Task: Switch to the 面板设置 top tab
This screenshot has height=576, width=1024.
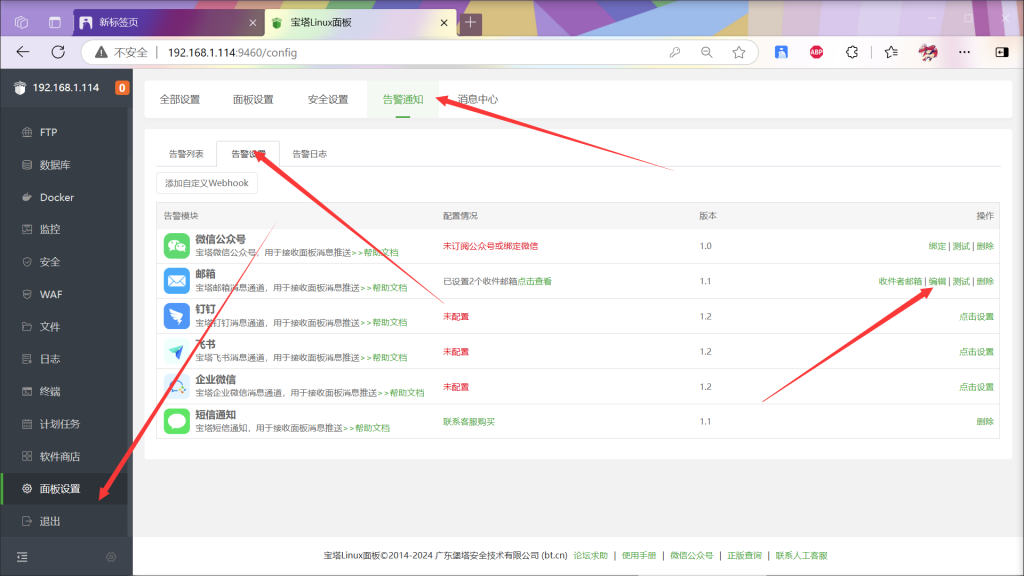Action: (x=253, y=99)
